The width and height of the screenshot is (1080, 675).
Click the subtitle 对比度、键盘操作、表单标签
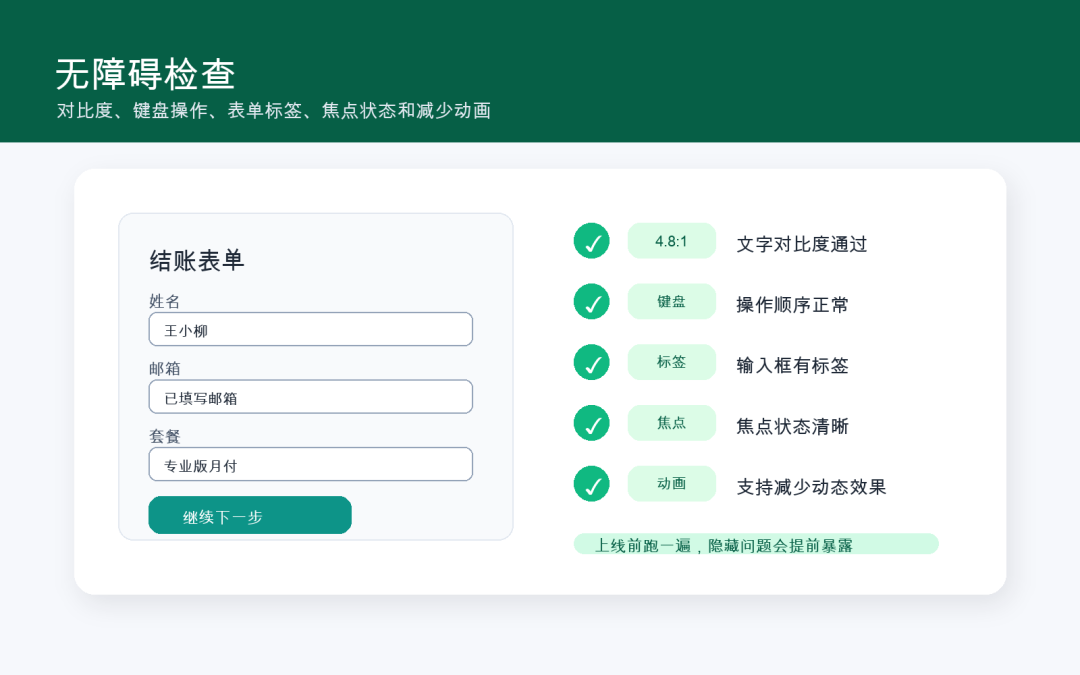click(x=273, y=110)
